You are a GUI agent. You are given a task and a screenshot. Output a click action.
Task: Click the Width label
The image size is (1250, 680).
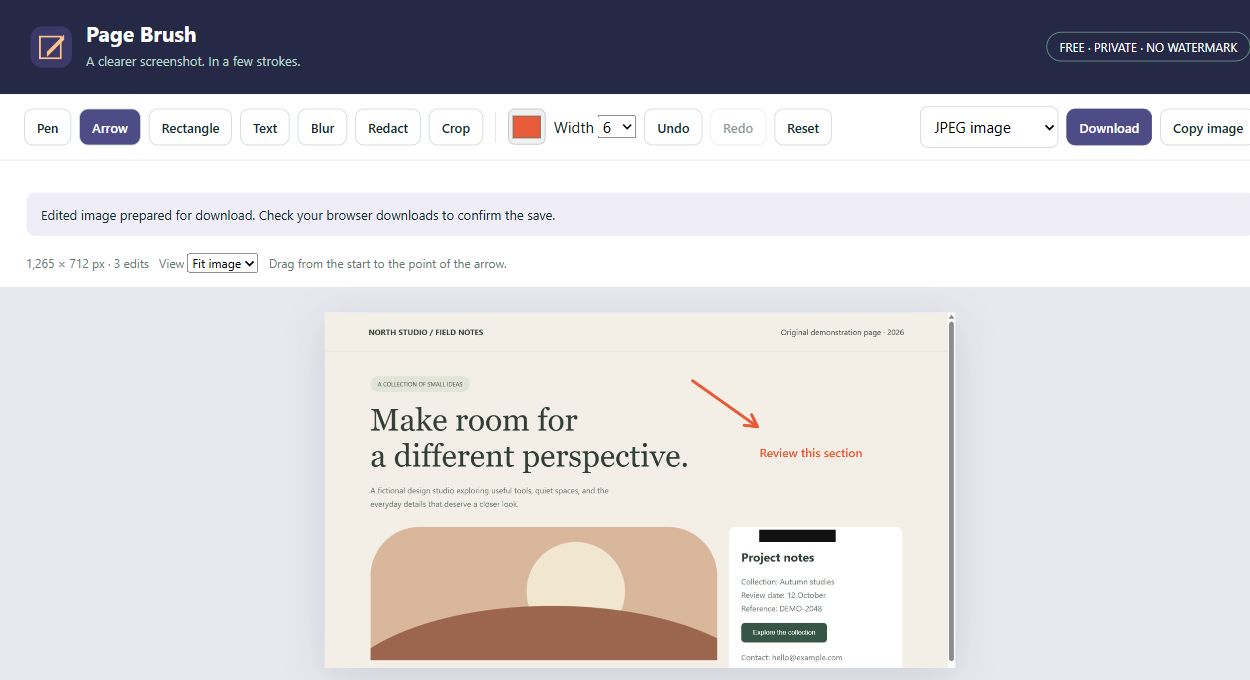(573, 128)
